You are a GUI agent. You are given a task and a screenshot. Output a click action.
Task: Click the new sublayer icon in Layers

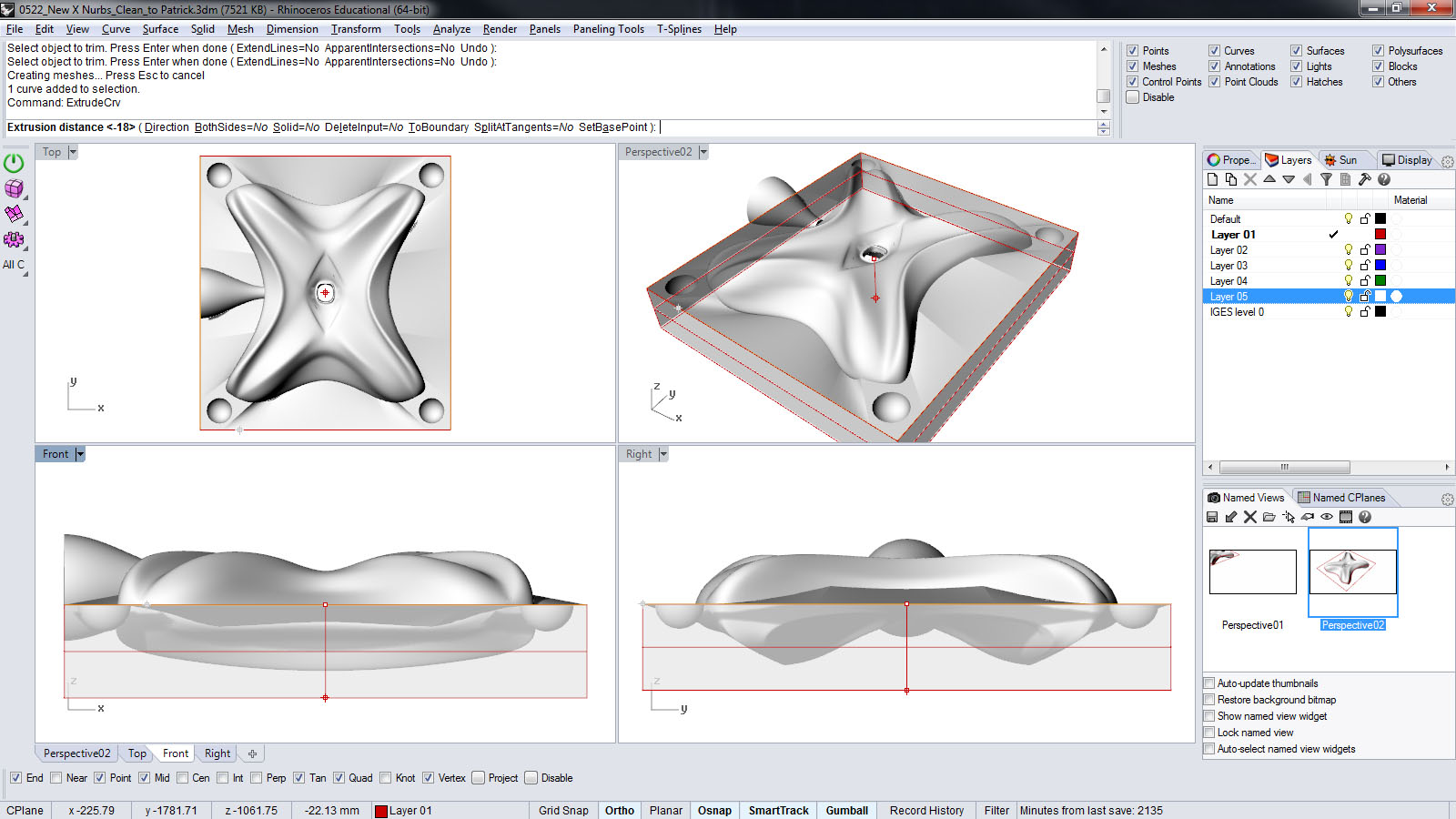(x=1231, y=179)
